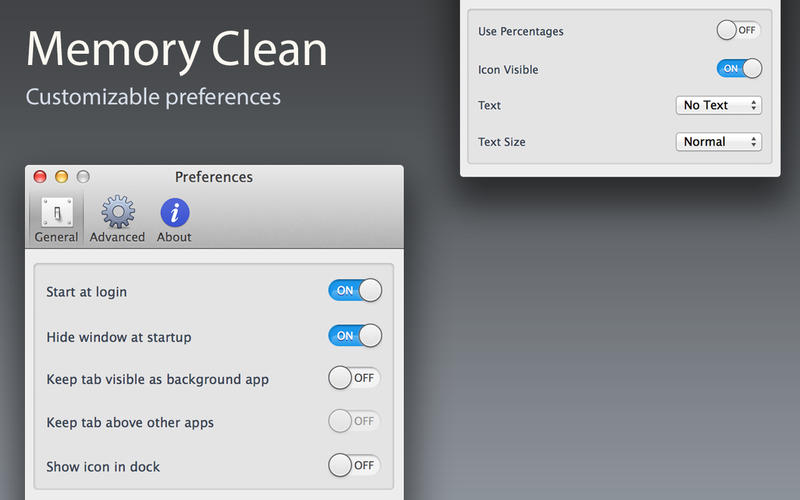Switch to the Advanced tab label
This screenshot has width=800, height=500.
point(117,237)
